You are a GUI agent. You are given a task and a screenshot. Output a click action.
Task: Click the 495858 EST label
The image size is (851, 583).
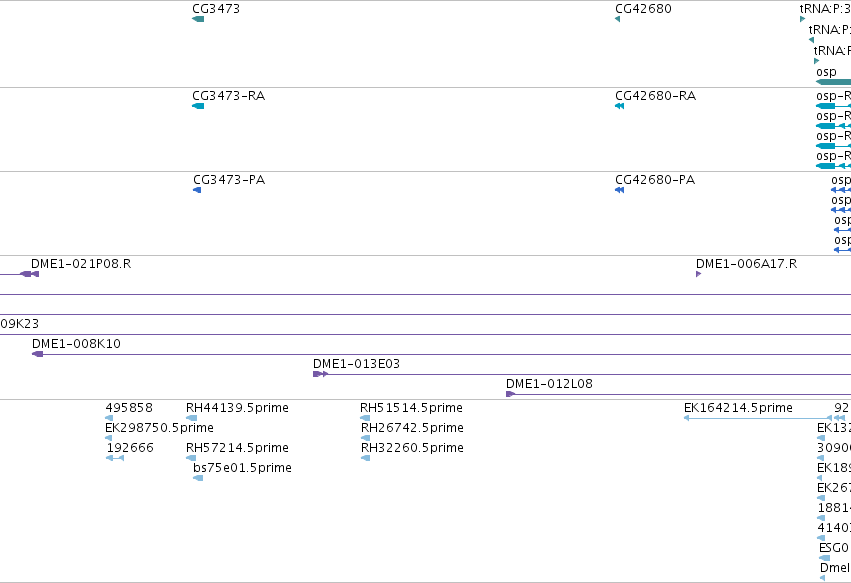point(129,408)
